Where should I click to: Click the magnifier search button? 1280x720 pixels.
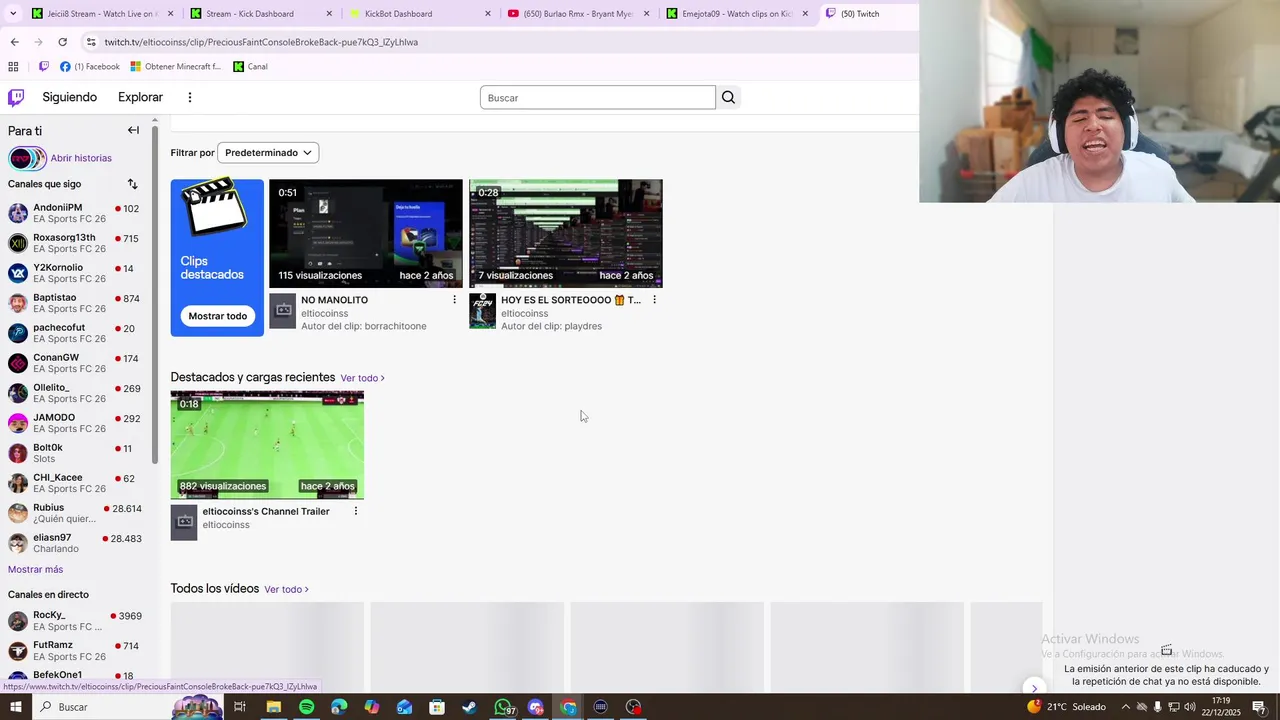point(728,97)
